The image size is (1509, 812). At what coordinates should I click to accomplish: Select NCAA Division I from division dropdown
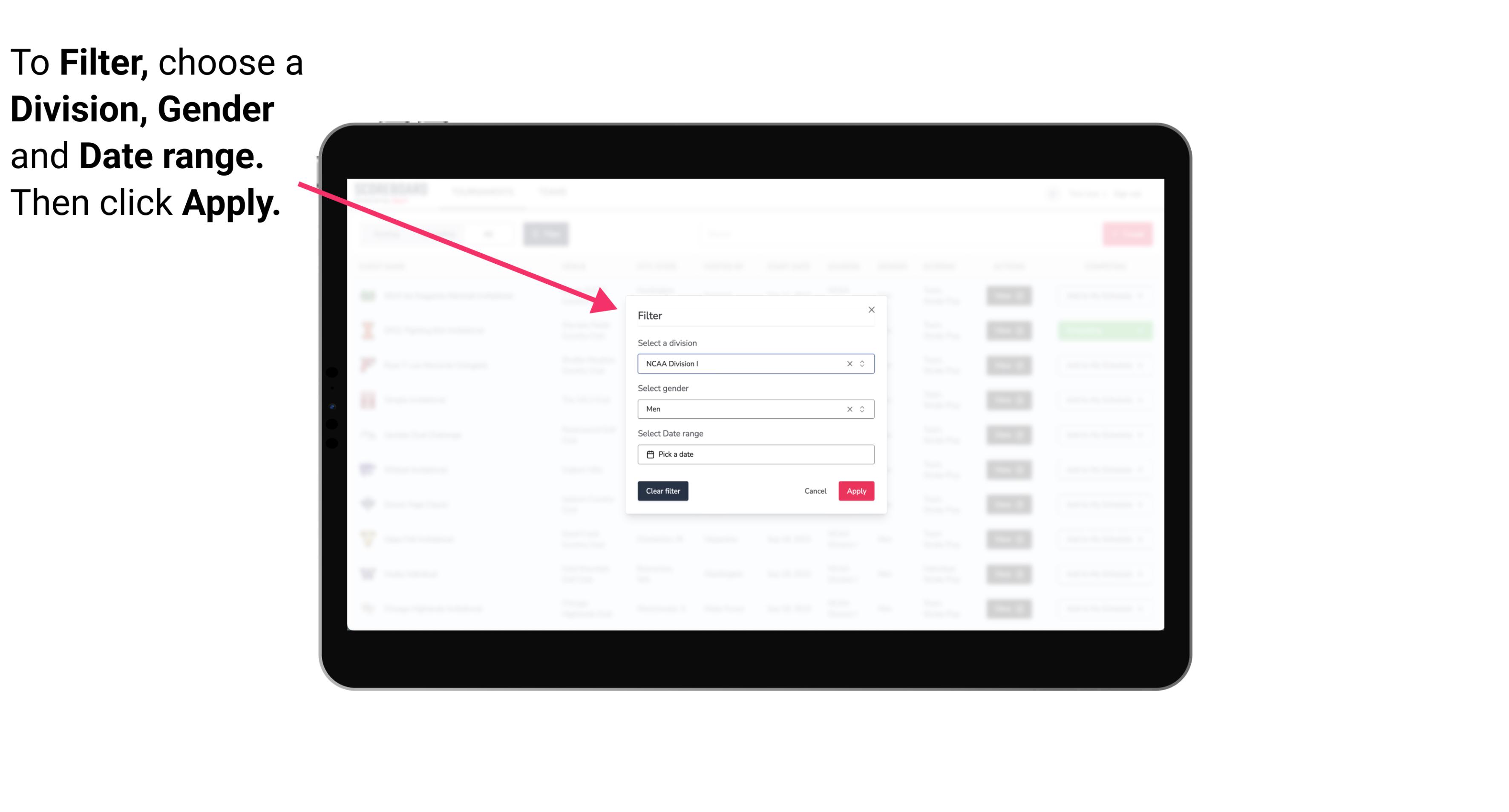755,363
